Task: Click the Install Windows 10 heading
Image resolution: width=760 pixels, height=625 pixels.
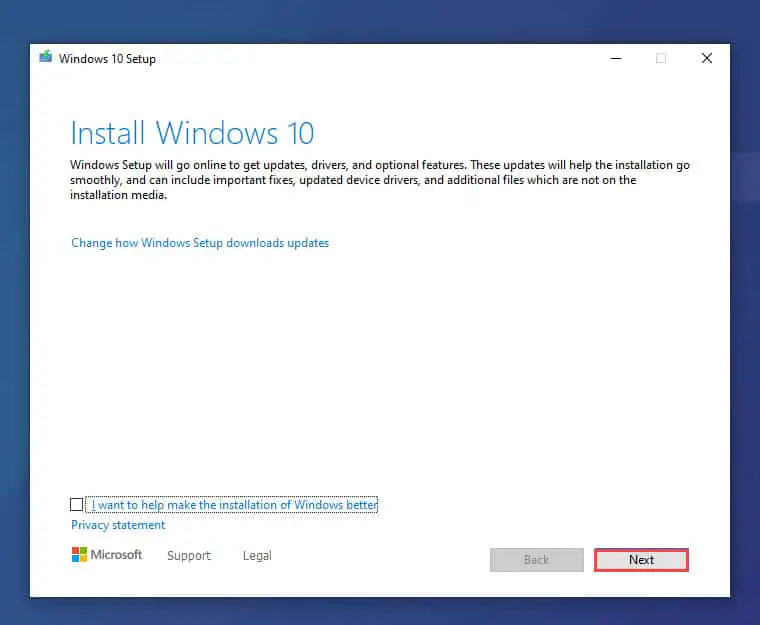Action: [192, 133]
